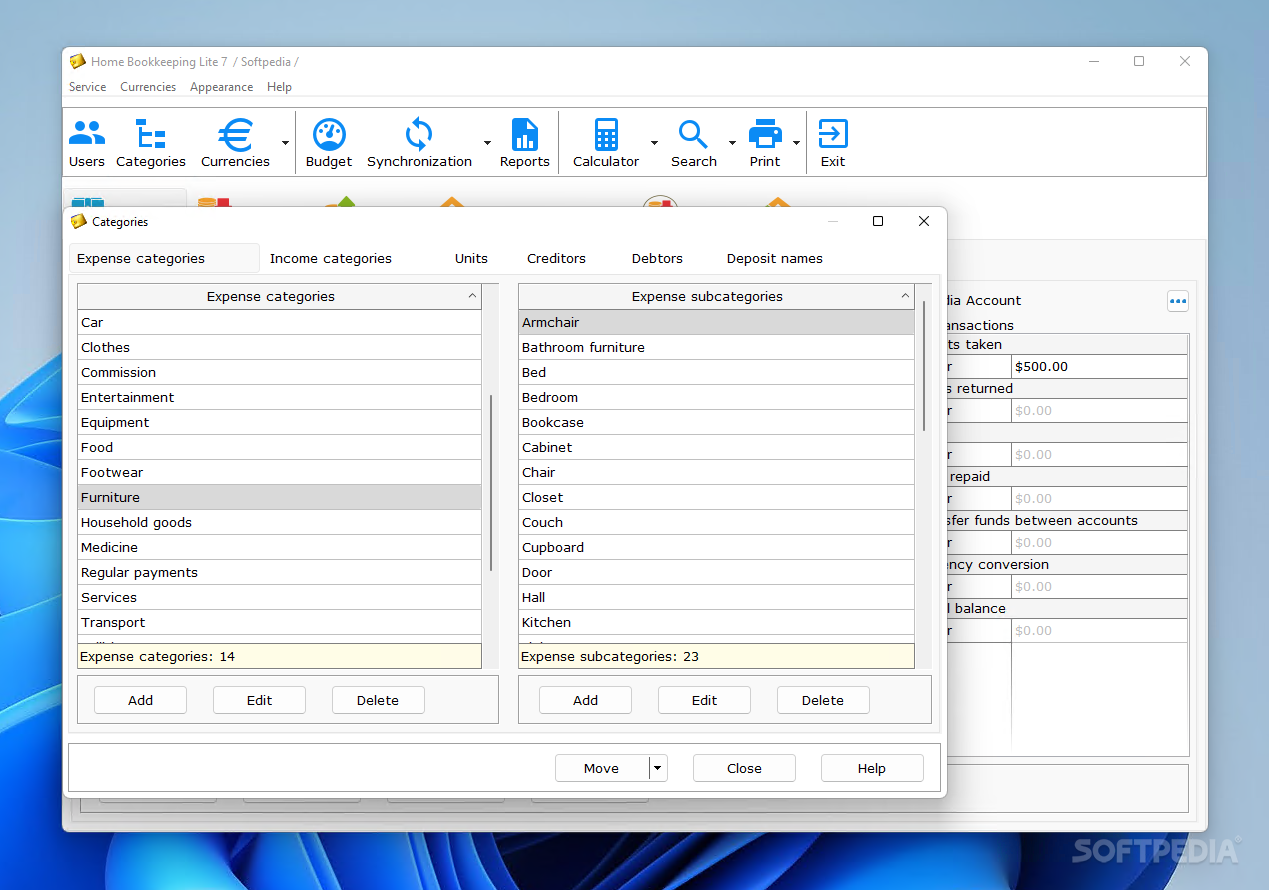Toggle sort arrow on Expense categories header
This screenshot has width=1269, height=890.
tap(472, 296)
